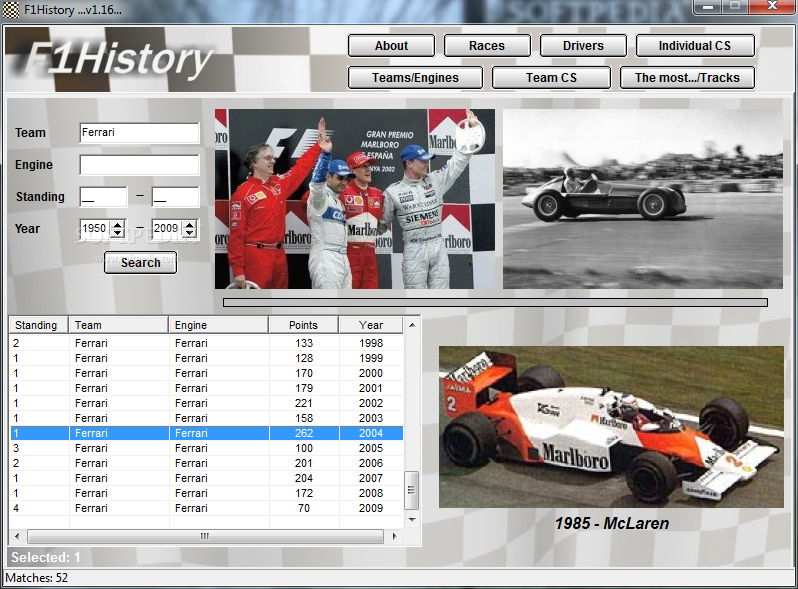
Task: Select the 2006 row with 201 points
Action: click(x=207, y=463)
